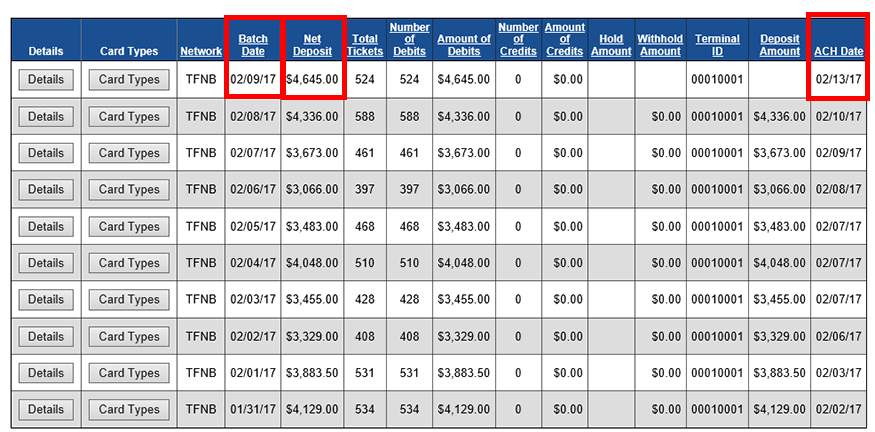Sort table by ACH Date header
Viewport: 875px width, 432px height.
click(x=838, y=51)
